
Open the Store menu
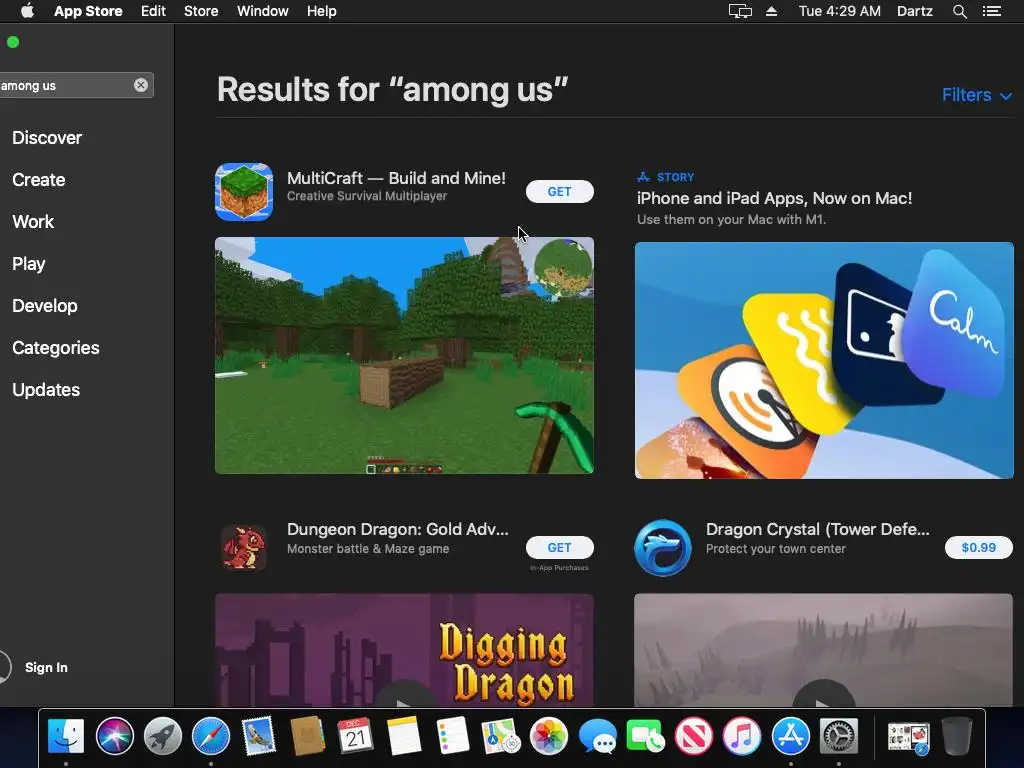201,11
